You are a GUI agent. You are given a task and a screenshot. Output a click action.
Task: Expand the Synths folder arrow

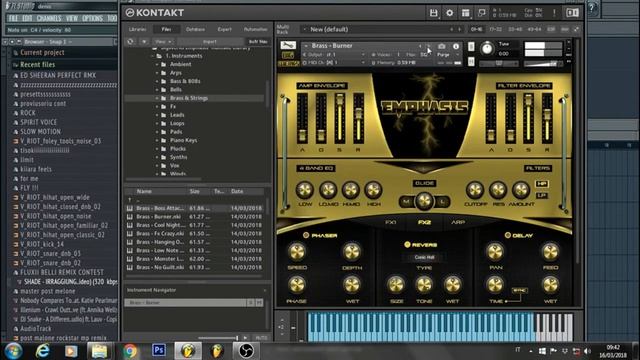pos(157,157)
